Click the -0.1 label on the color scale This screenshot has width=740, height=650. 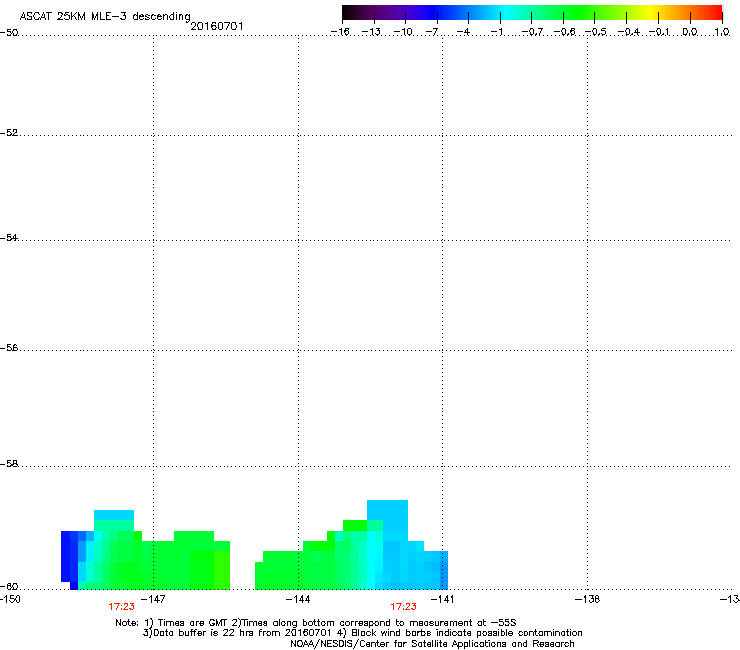pyautogui.click(x=659, y=32)
